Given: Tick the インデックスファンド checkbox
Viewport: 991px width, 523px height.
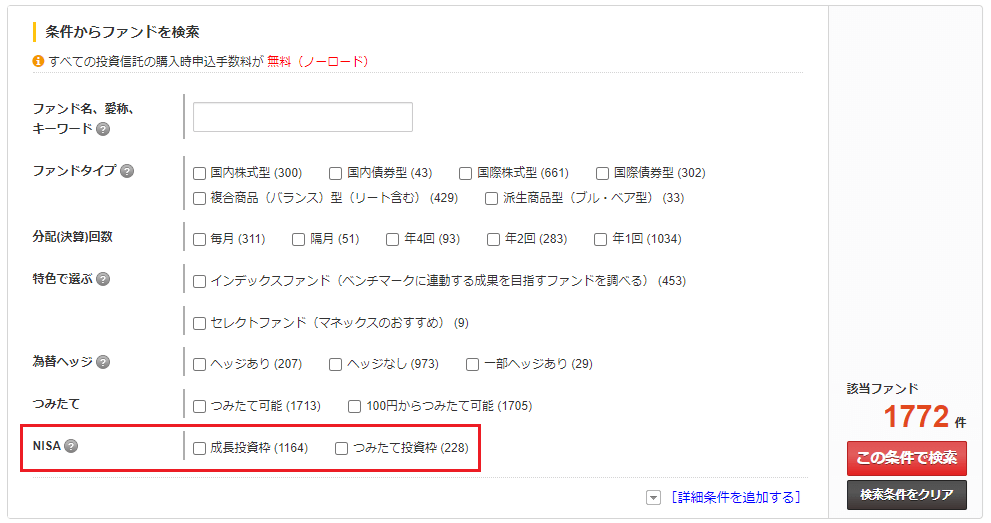Looking at the screenshot, I should click(200, 281).
